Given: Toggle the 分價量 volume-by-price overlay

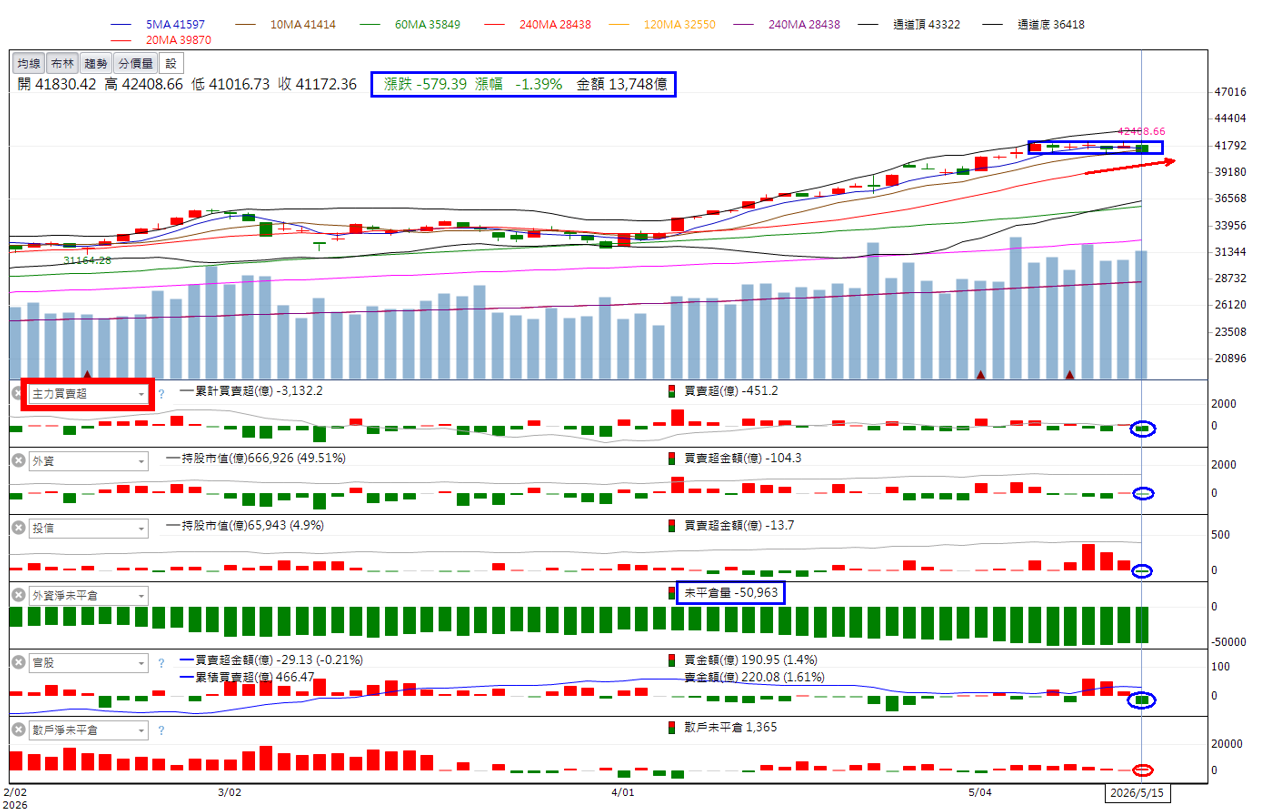Looking at the screenshot, I should [135, 63].
